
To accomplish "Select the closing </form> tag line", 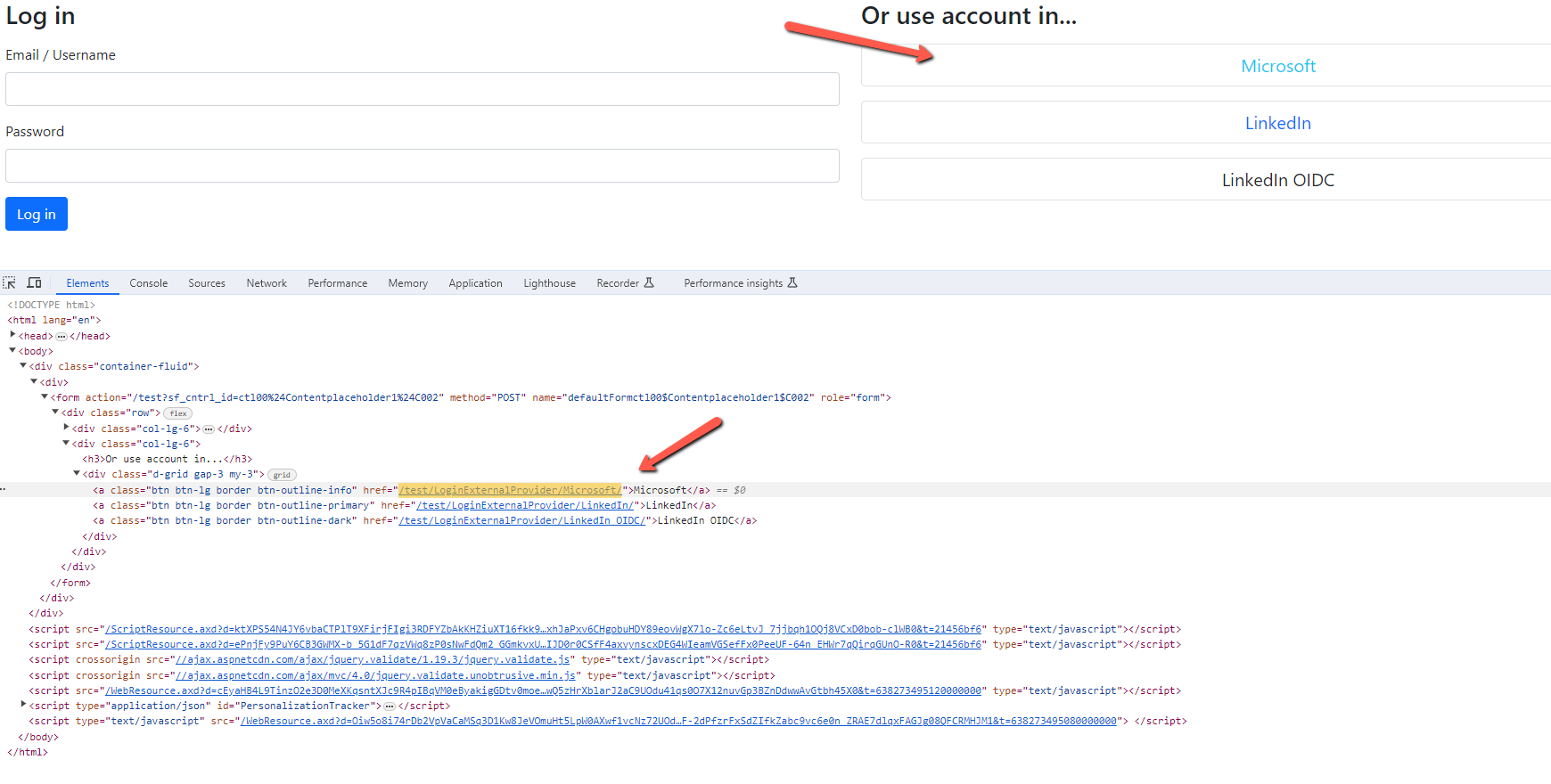I will pos(70,583).
